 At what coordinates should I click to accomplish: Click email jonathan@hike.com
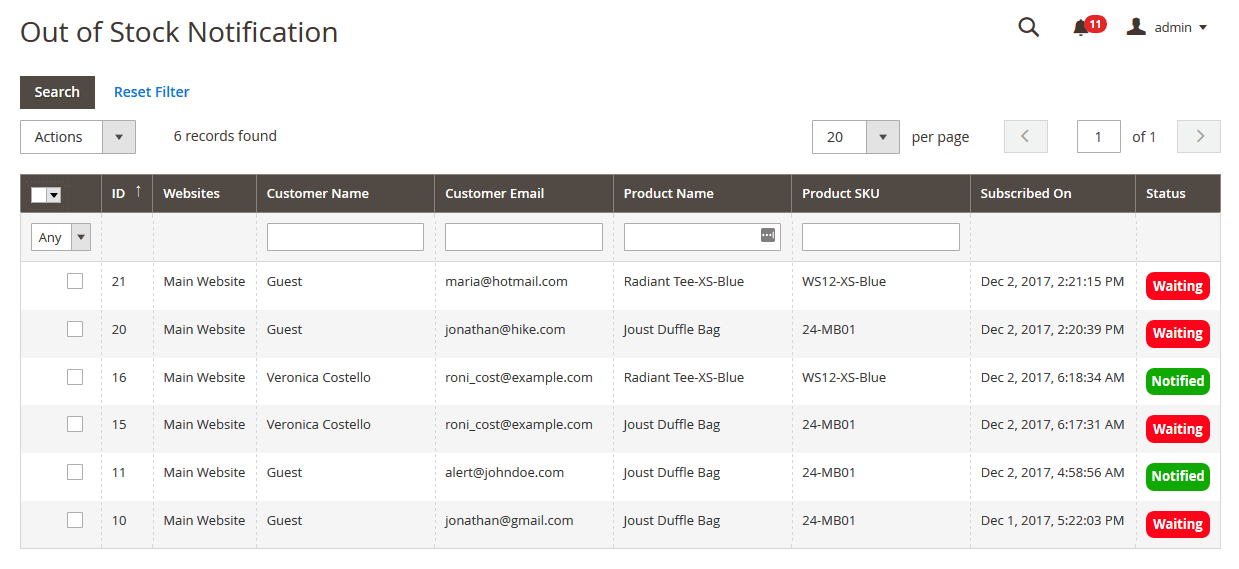505,329
